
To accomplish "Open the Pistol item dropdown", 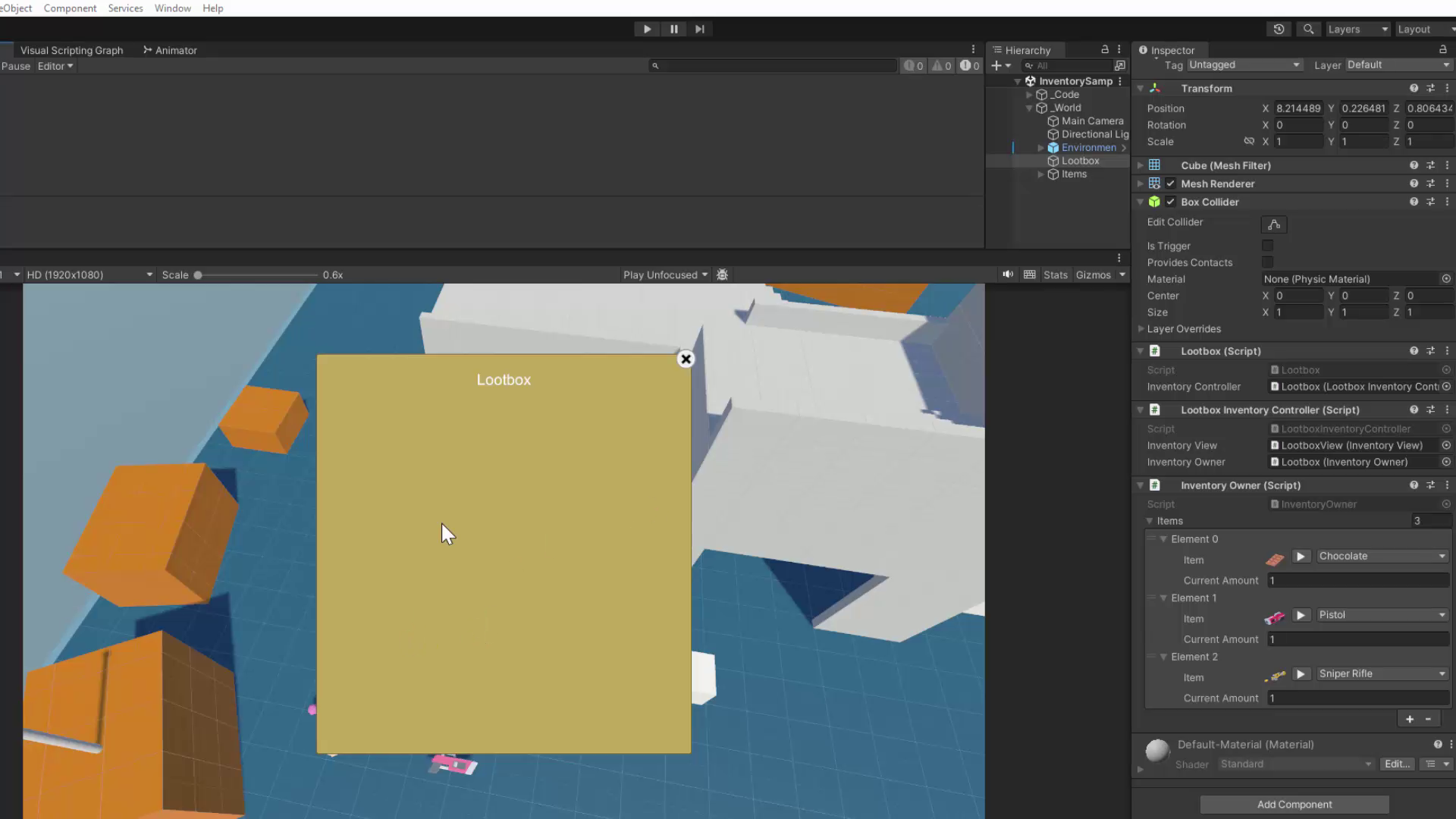I will (1382, 615).
